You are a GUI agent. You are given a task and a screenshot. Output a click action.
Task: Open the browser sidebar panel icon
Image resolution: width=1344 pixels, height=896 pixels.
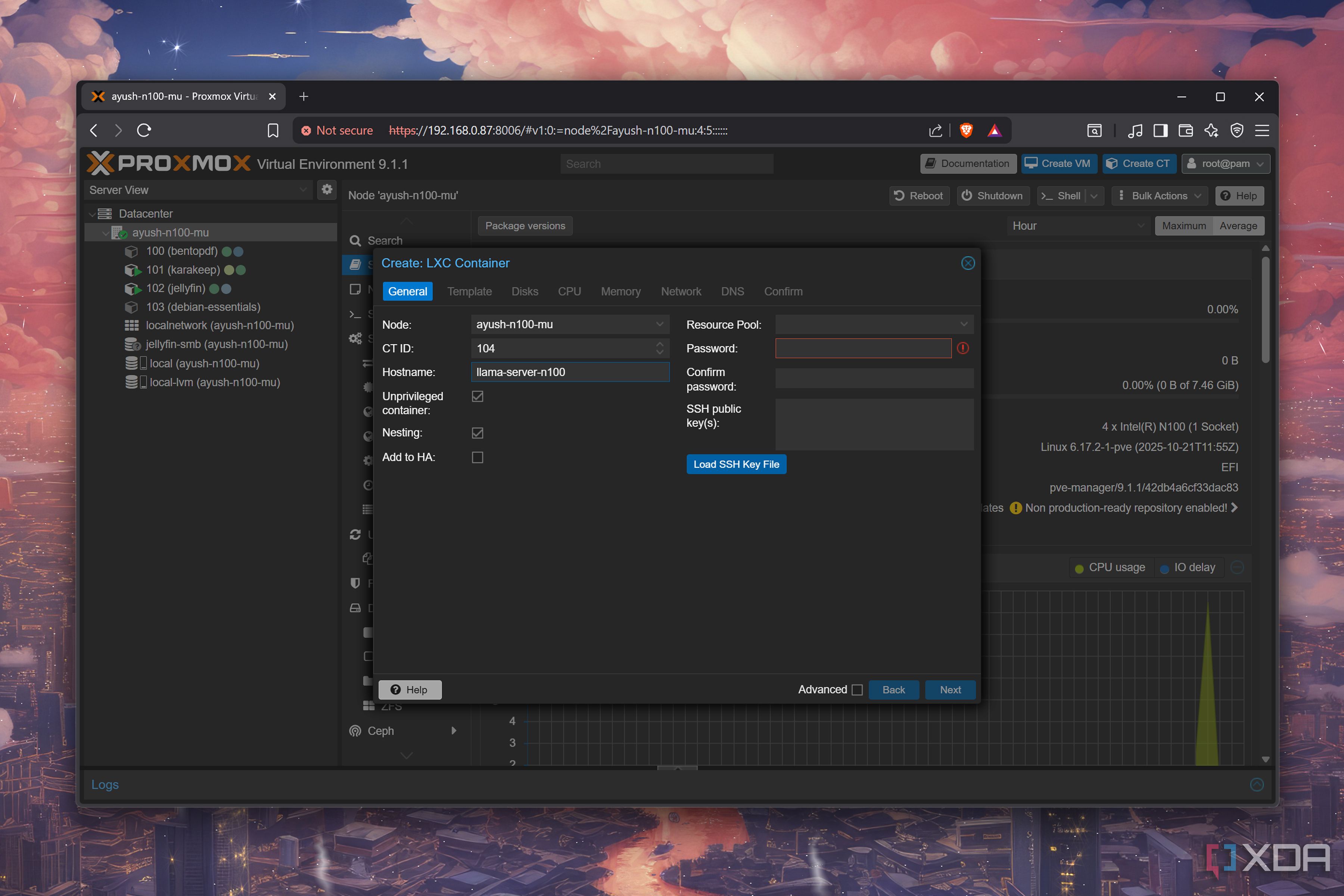tap(1160, 131)
